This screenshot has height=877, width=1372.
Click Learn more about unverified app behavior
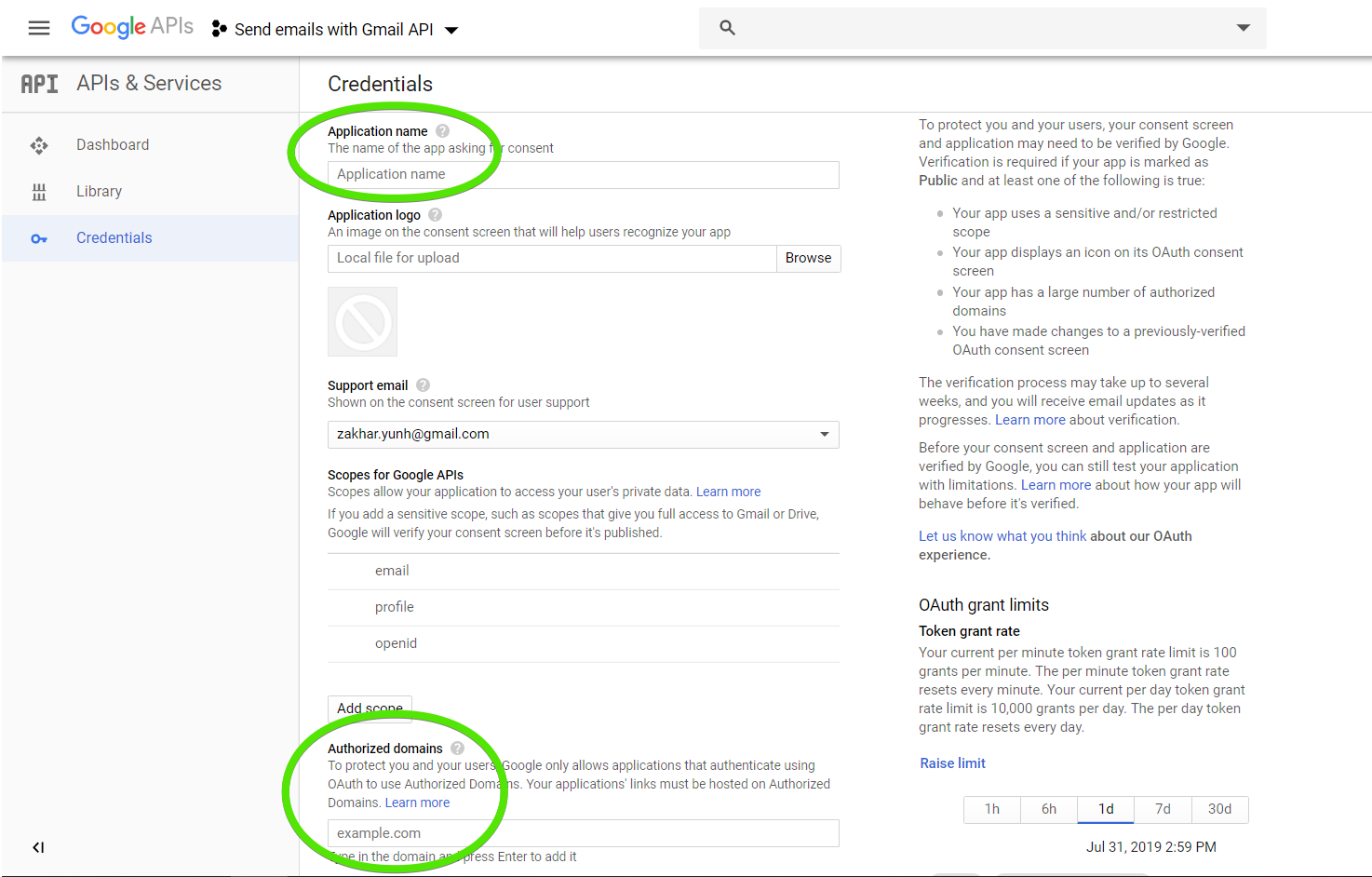(x=1056, y=485)
